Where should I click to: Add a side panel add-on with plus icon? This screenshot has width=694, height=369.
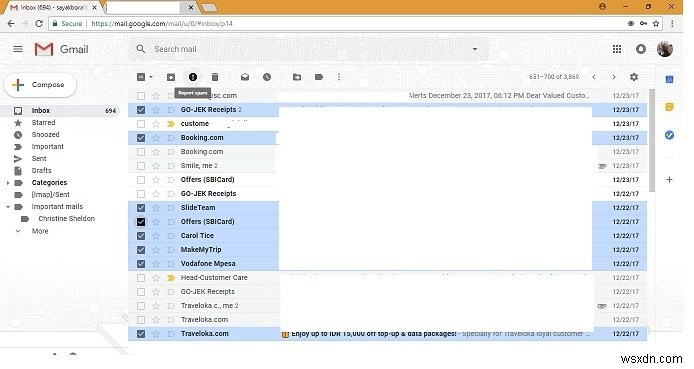670,180
